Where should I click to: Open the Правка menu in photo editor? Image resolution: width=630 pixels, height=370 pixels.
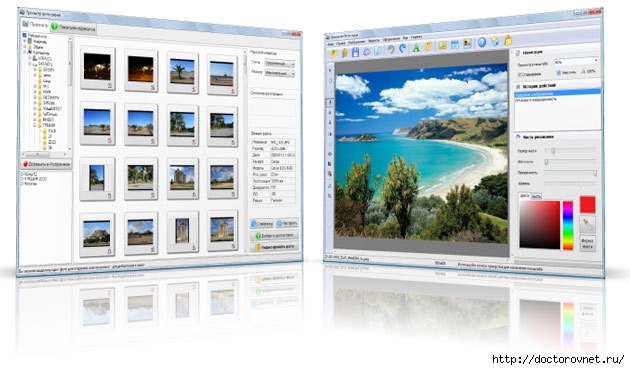(341, 43)
